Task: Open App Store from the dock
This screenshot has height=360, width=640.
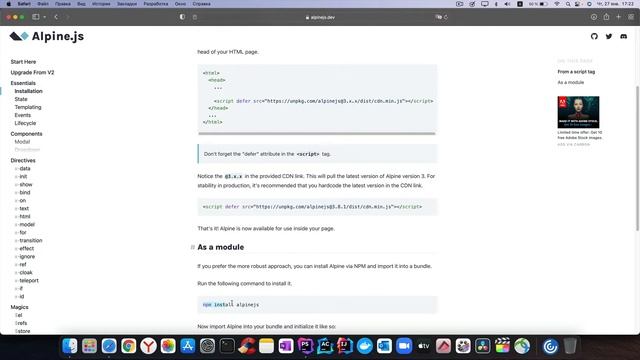Action: (187, 346)
